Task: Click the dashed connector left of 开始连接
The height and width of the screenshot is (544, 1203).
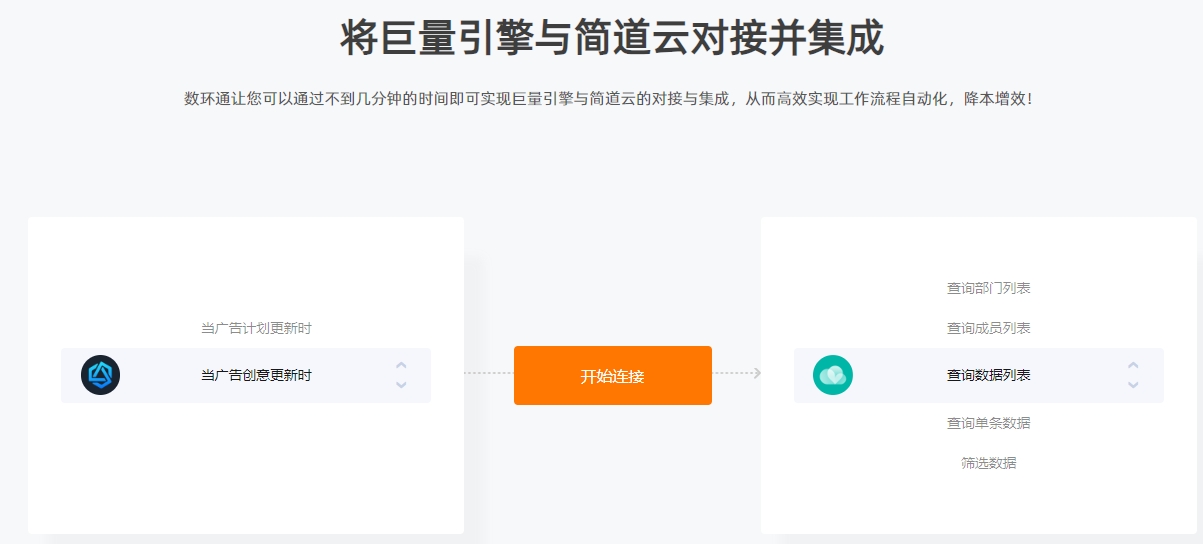Action: 489,373
